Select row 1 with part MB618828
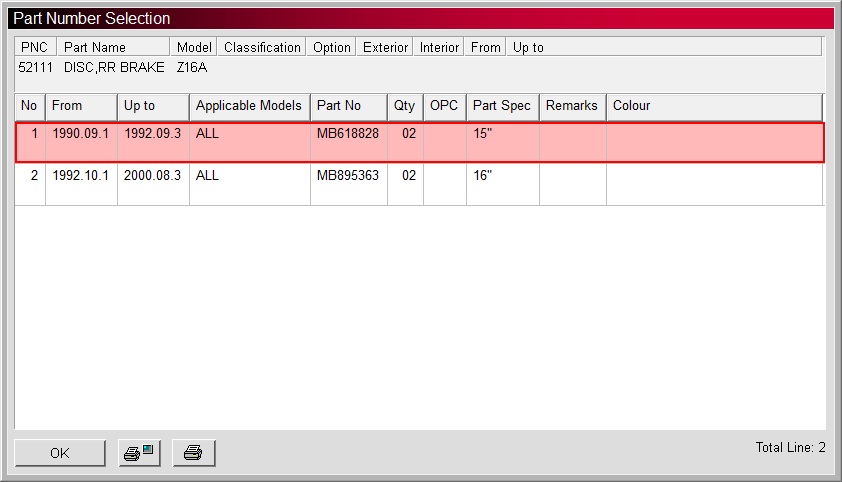The height and width of the screenshot is (482, 842). click(x=347, y=141)
